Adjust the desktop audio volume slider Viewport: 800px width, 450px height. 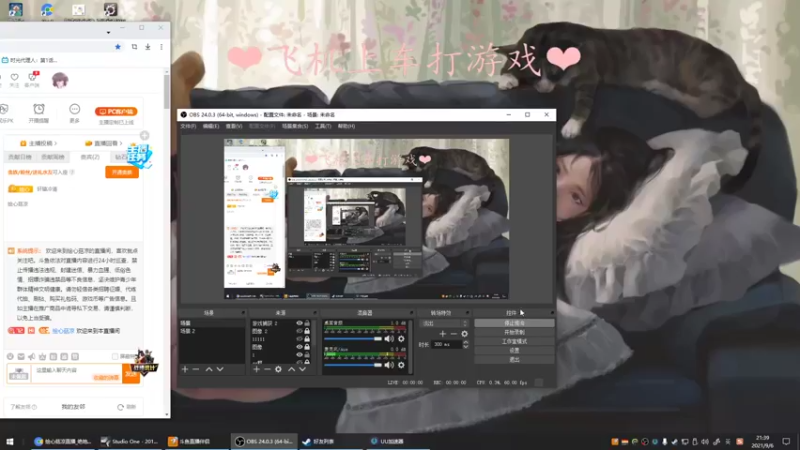[x=353, y=339]
